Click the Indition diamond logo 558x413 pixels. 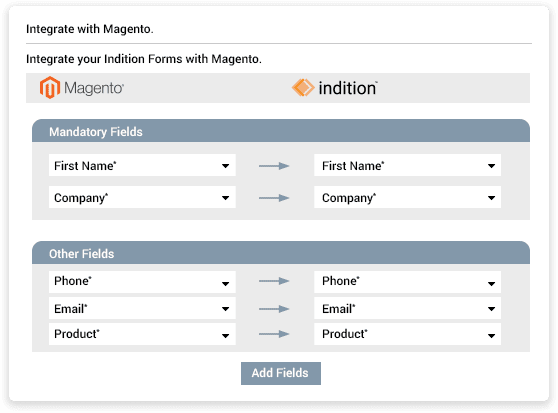tap(303, 88)
